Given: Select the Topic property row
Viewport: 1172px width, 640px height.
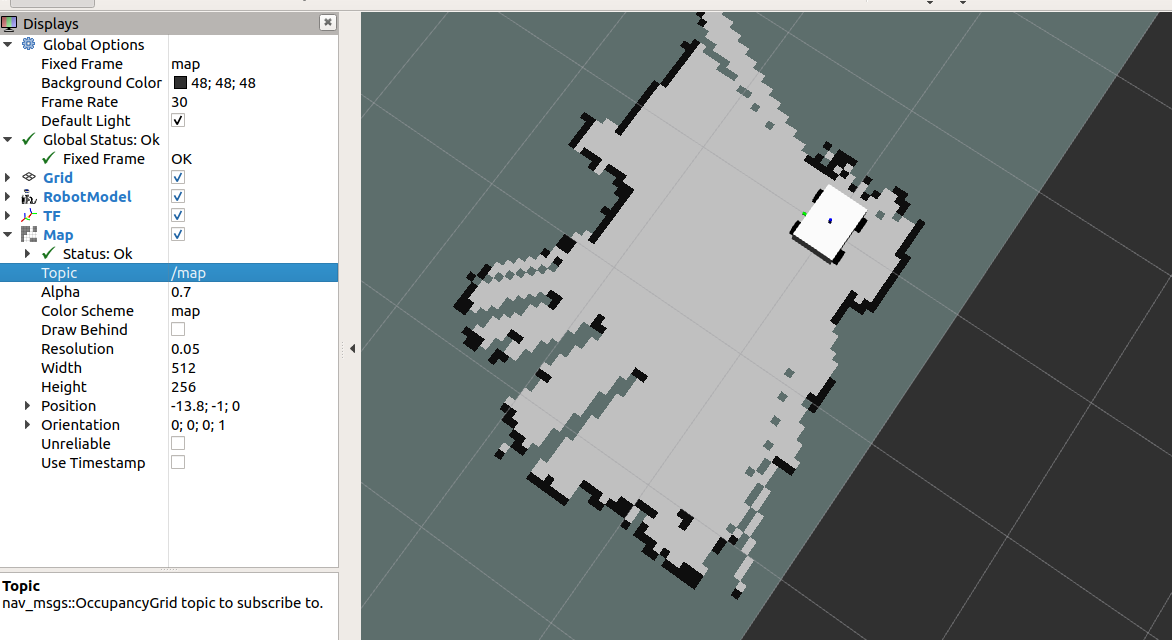Looking at the screenshot, I should (100, 273).
